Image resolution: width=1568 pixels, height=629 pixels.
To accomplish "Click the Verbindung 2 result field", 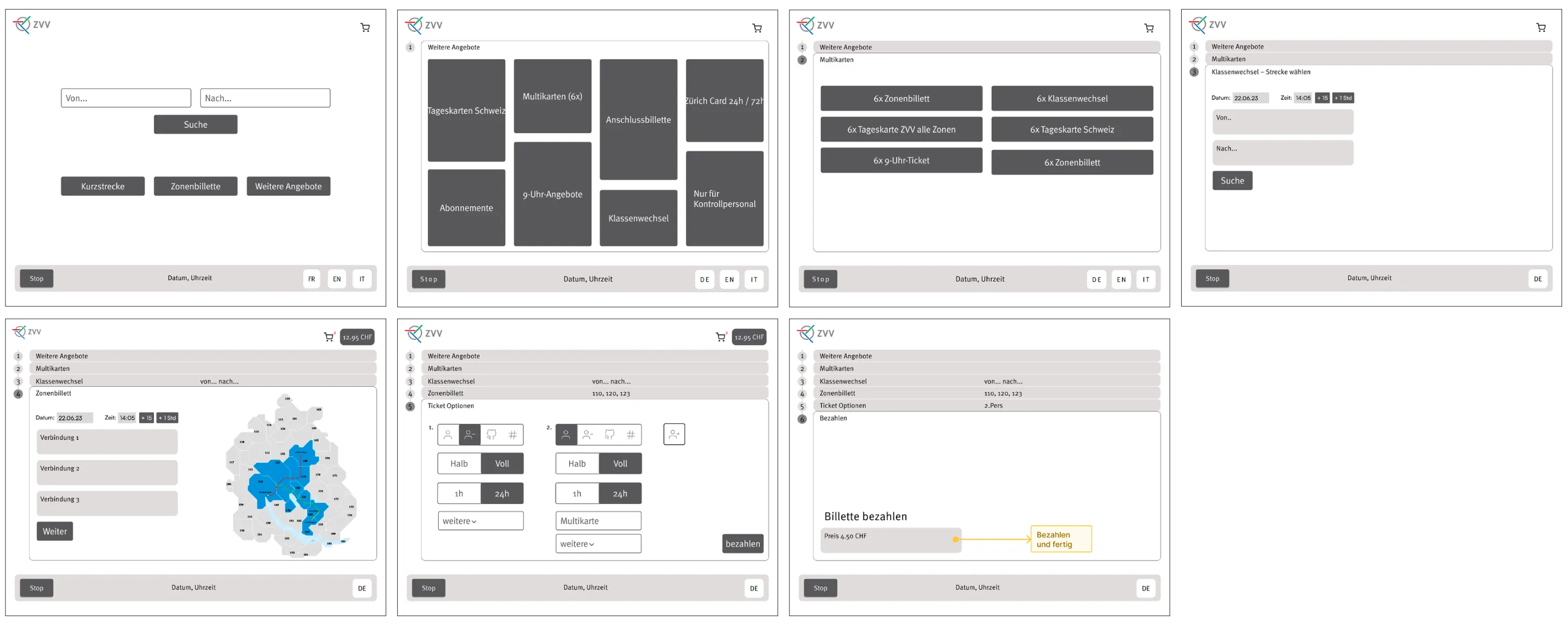I will 107,472.
